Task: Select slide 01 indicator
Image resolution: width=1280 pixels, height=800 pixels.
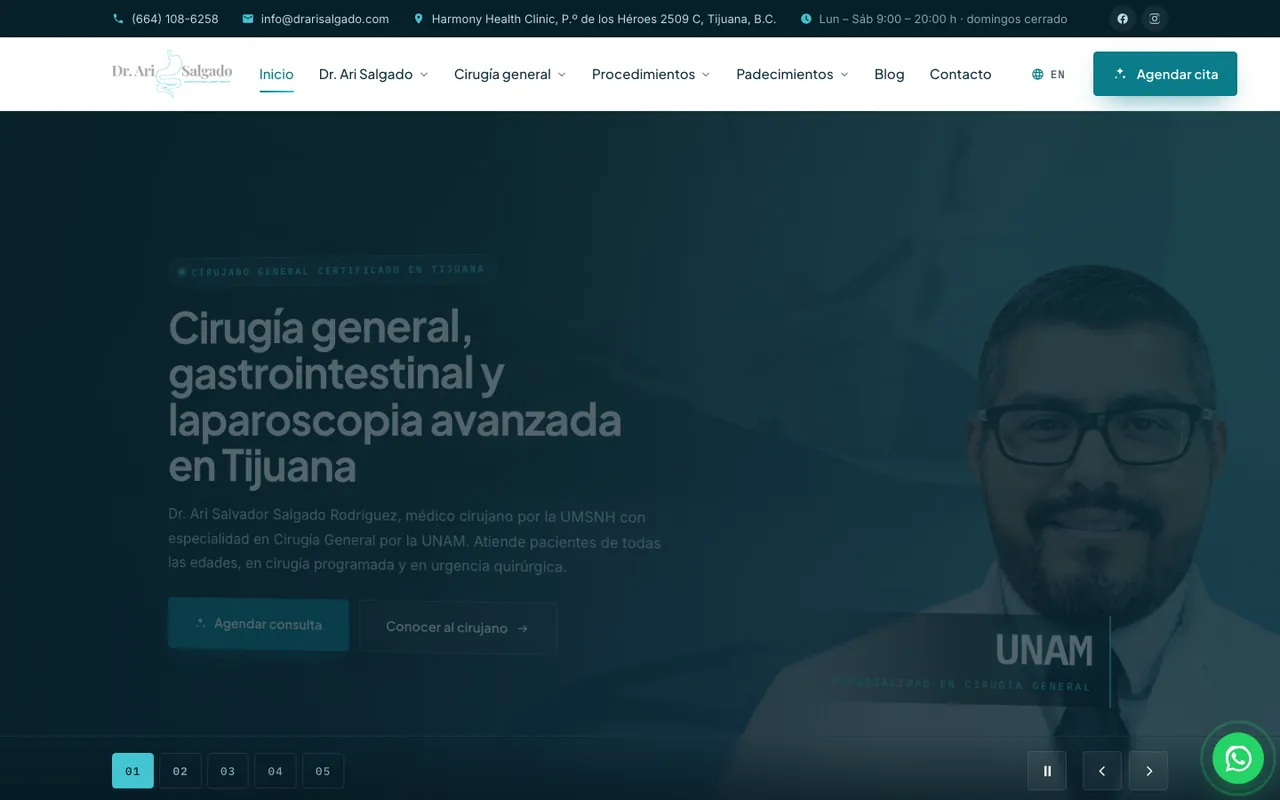Action: tap(133, 771)
